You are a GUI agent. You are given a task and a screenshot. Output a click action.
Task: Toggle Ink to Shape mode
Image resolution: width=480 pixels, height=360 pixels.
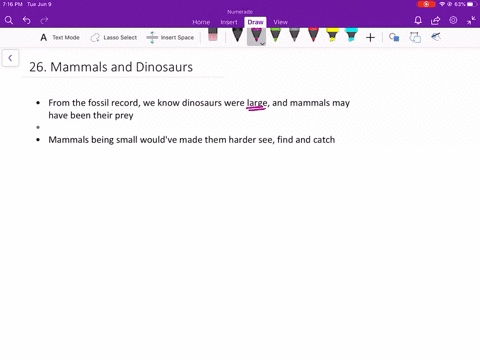click(x=394, y=37)
